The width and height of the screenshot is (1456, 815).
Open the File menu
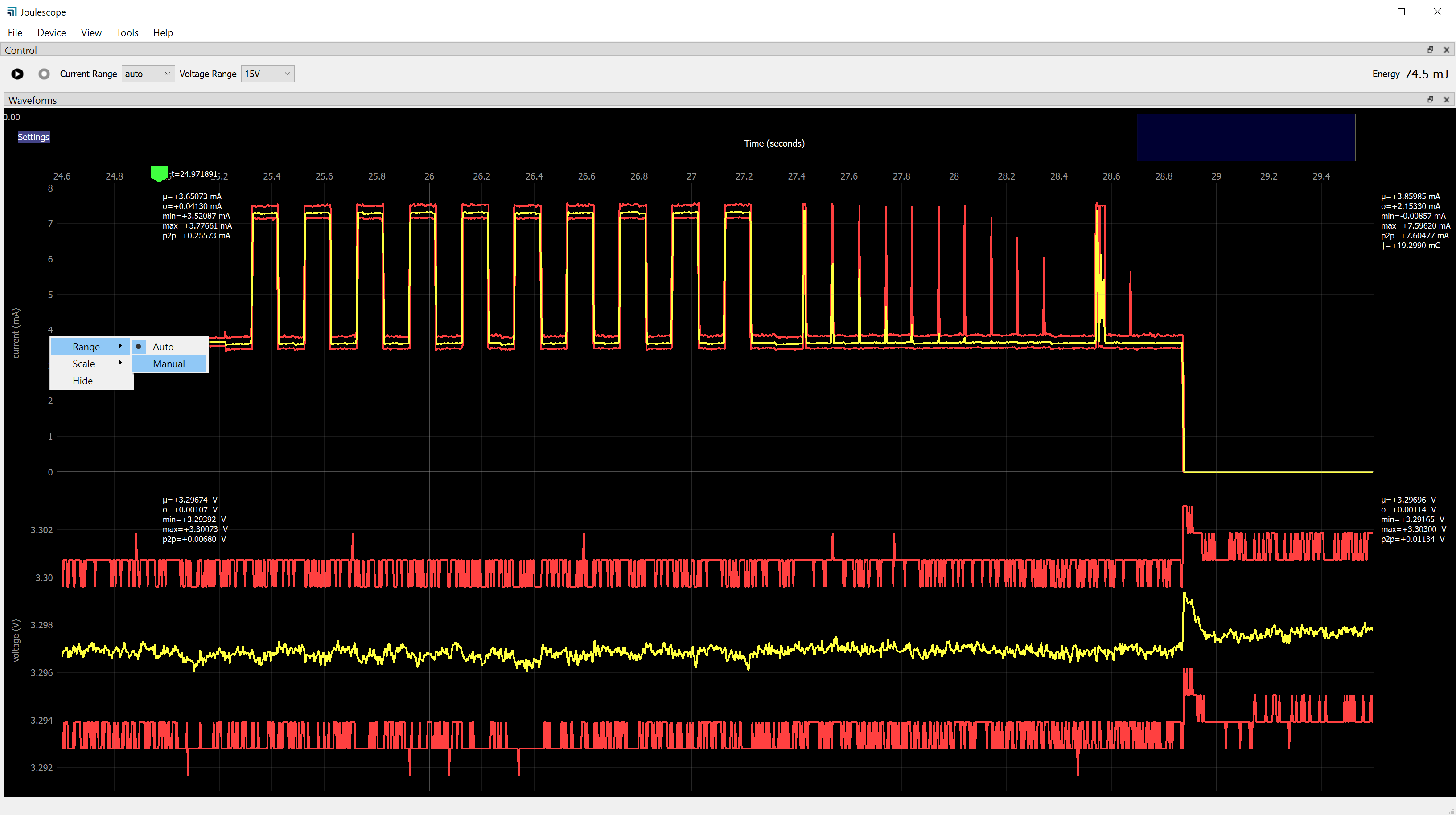tap(15, 33)
